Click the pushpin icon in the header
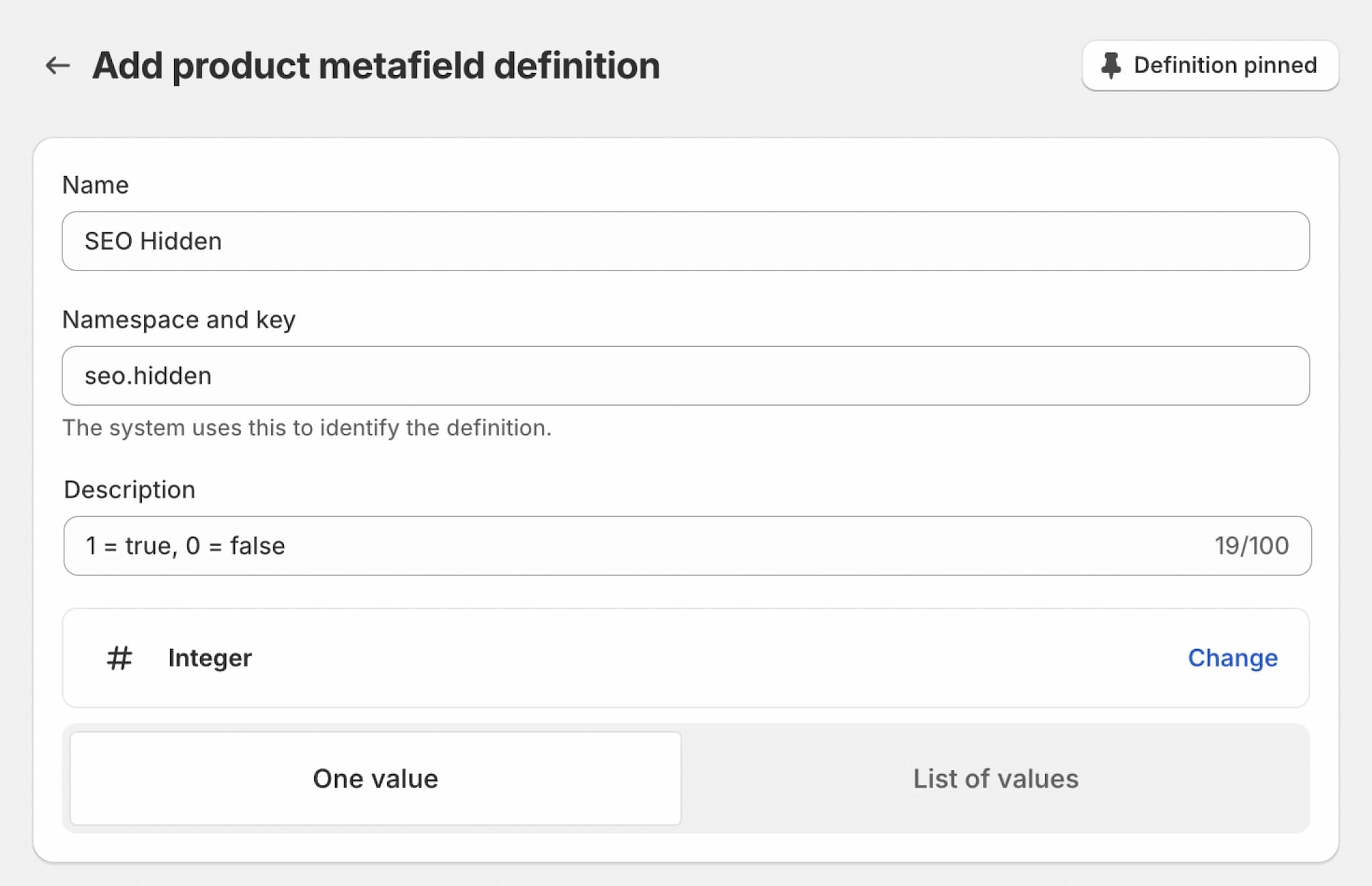The width and height of the screenshot is (1372, 886). click(1111, 66)
